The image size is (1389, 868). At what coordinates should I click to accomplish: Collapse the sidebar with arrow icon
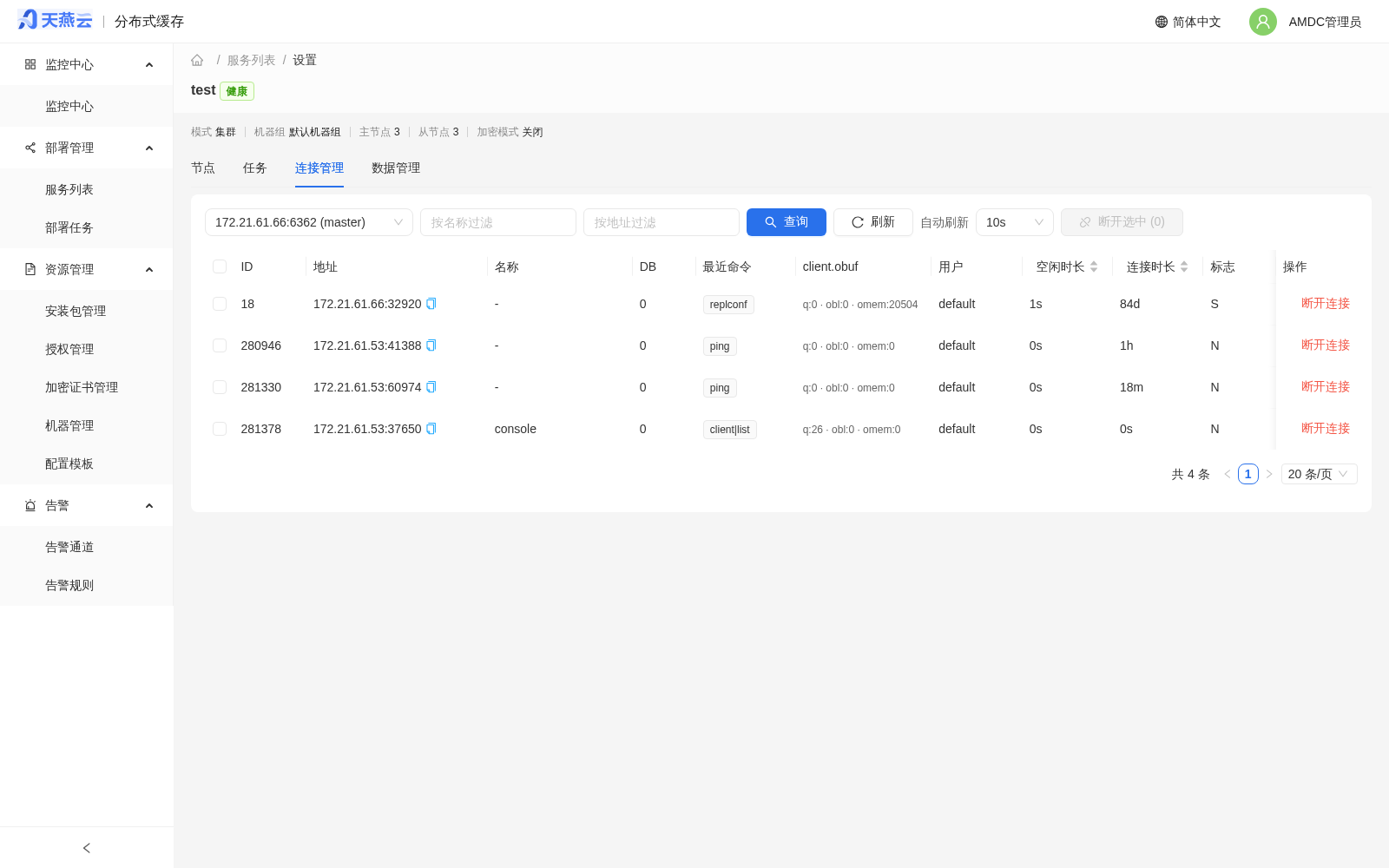[87, 848]
